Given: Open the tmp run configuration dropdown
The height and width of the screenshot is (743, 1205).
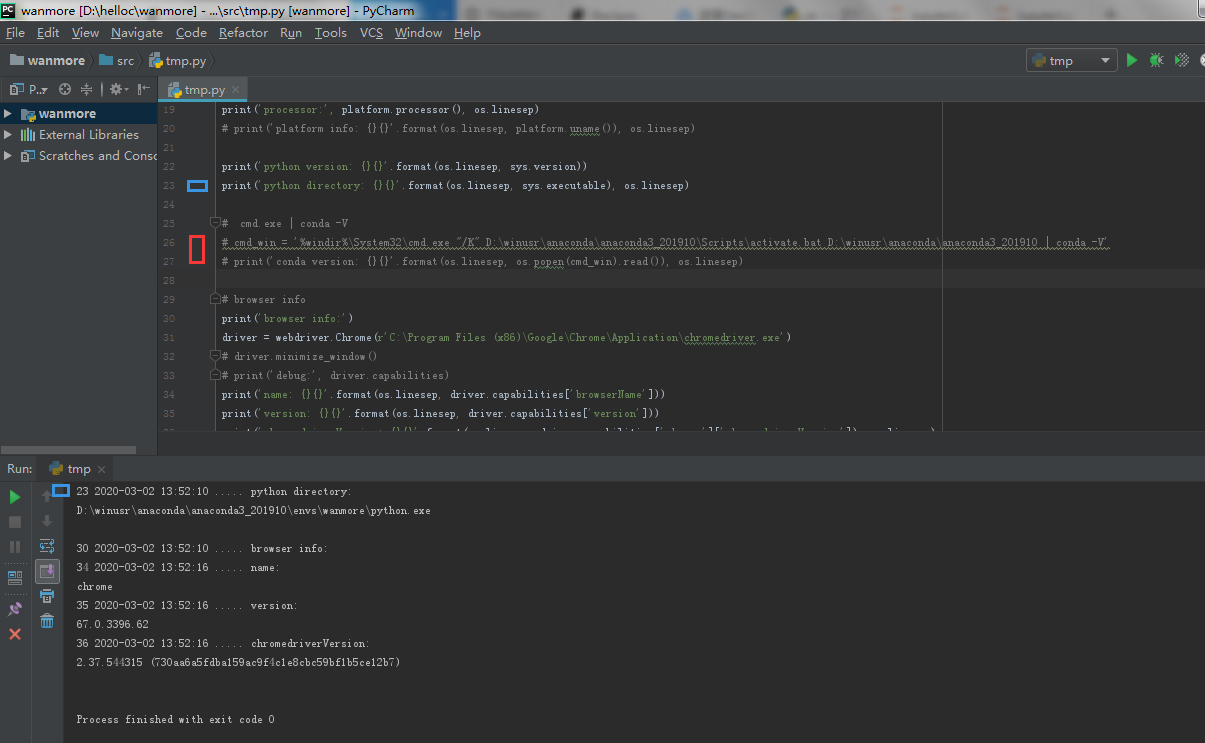Looking at the screenshot, I should 1106,60.
